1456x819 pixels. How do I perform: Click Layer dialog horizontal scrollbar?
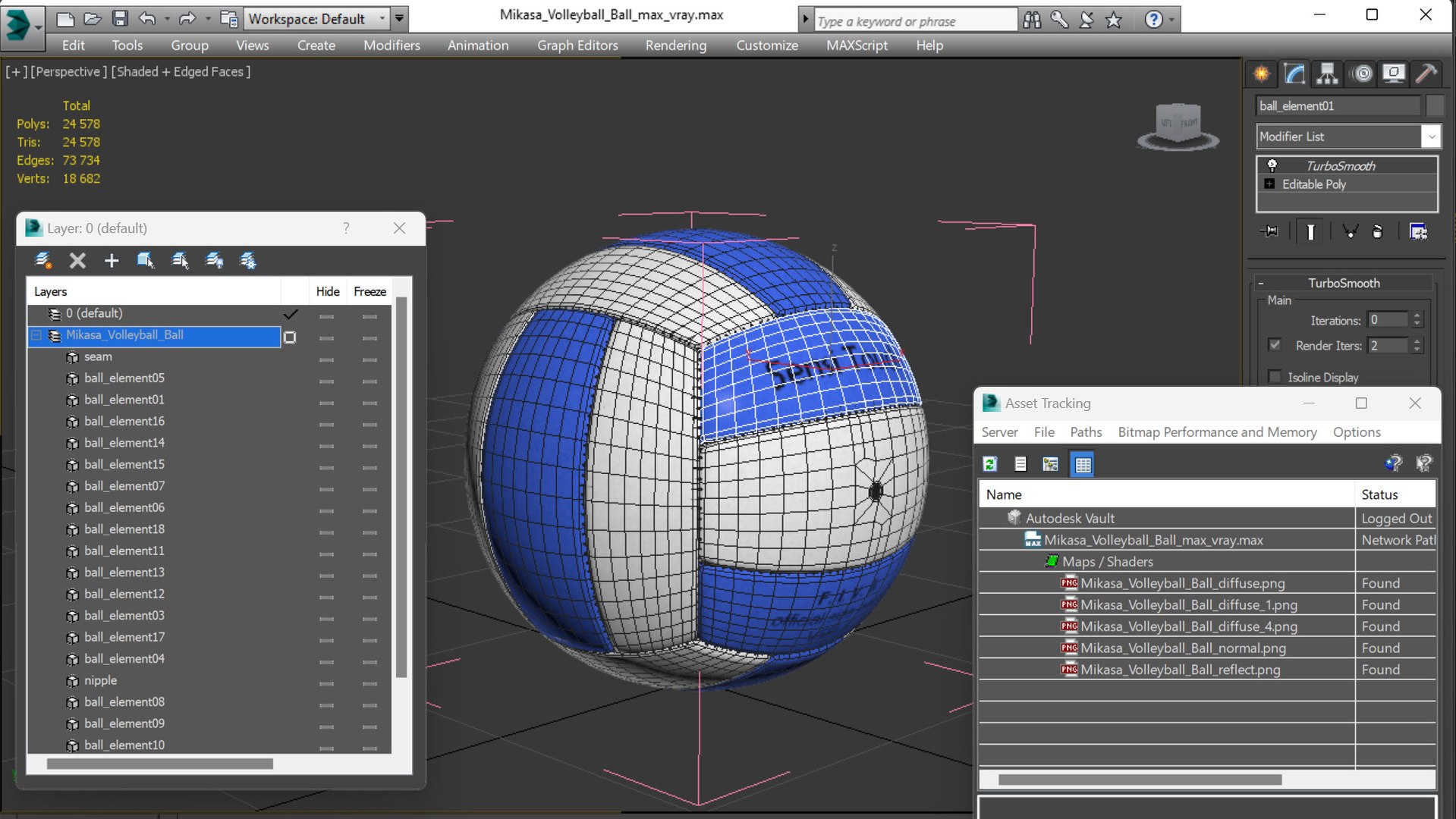159,764
